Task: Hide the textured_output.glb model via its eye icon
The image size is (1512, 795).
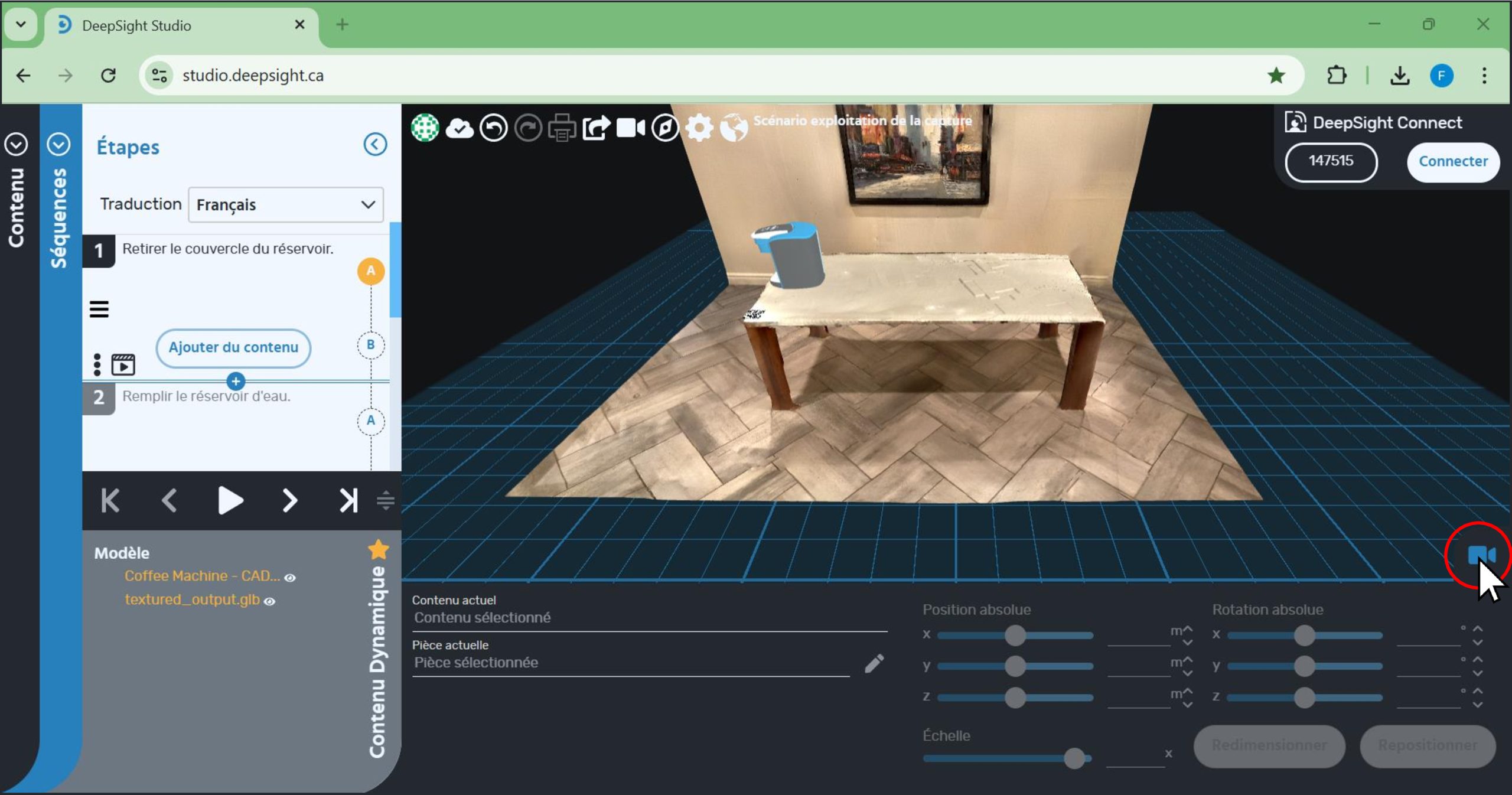Action: (x=269, y=601)
